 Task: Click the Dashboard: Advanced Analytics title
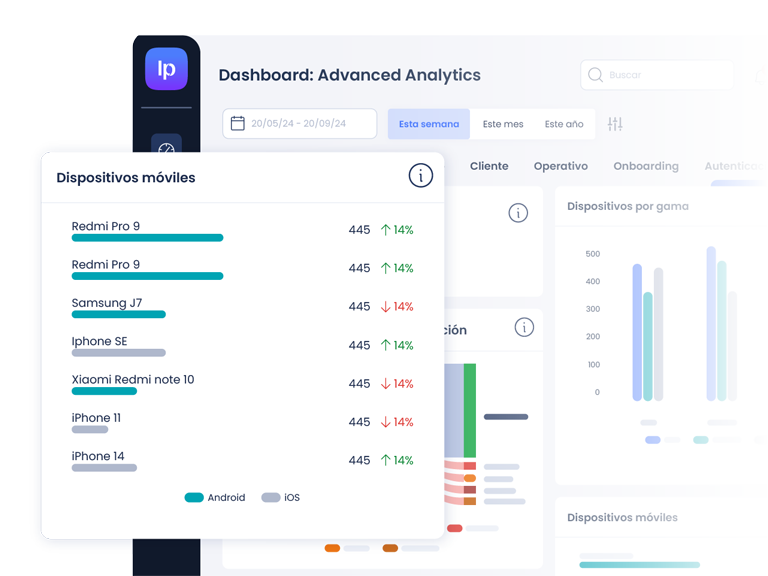tap(349, 75)
